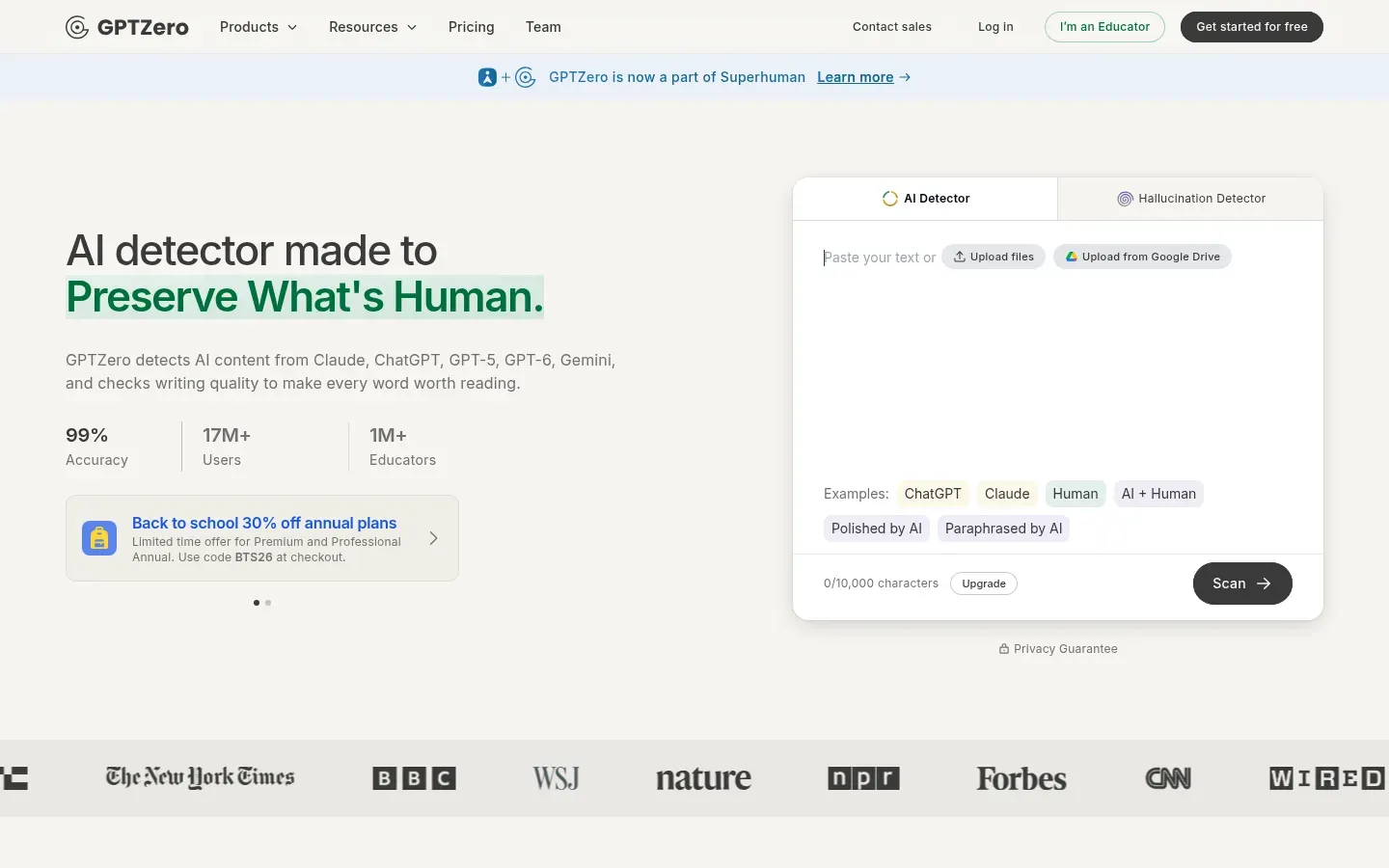Open the back to school promo chevron
Image resolution: width=1389 pixels, height=868 pixels.
[x=433, y=538]
